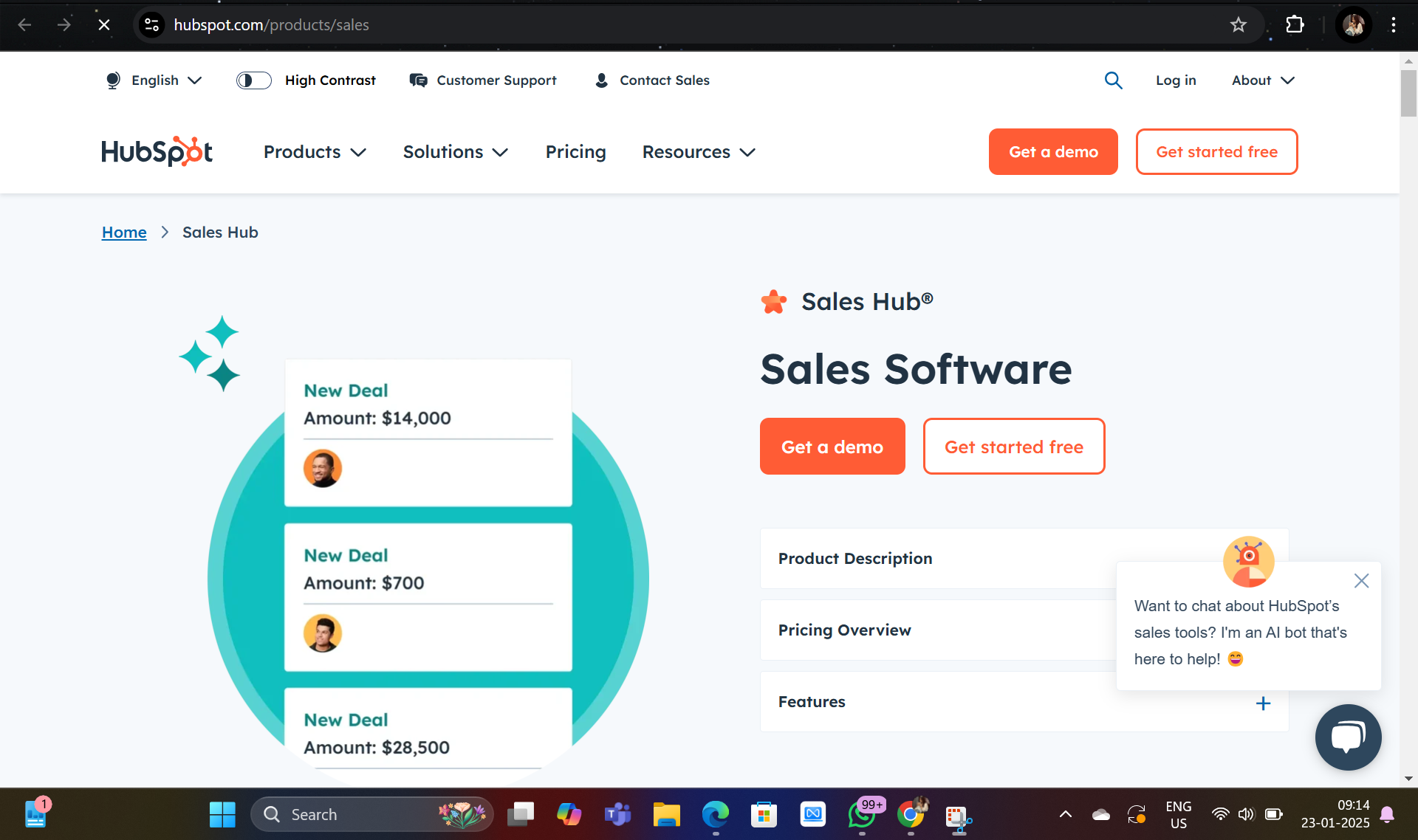The width and height of the screenshot is (1418, 840).
Task: Open Microsoft Edge from taskbar
Action: point(715,814)
